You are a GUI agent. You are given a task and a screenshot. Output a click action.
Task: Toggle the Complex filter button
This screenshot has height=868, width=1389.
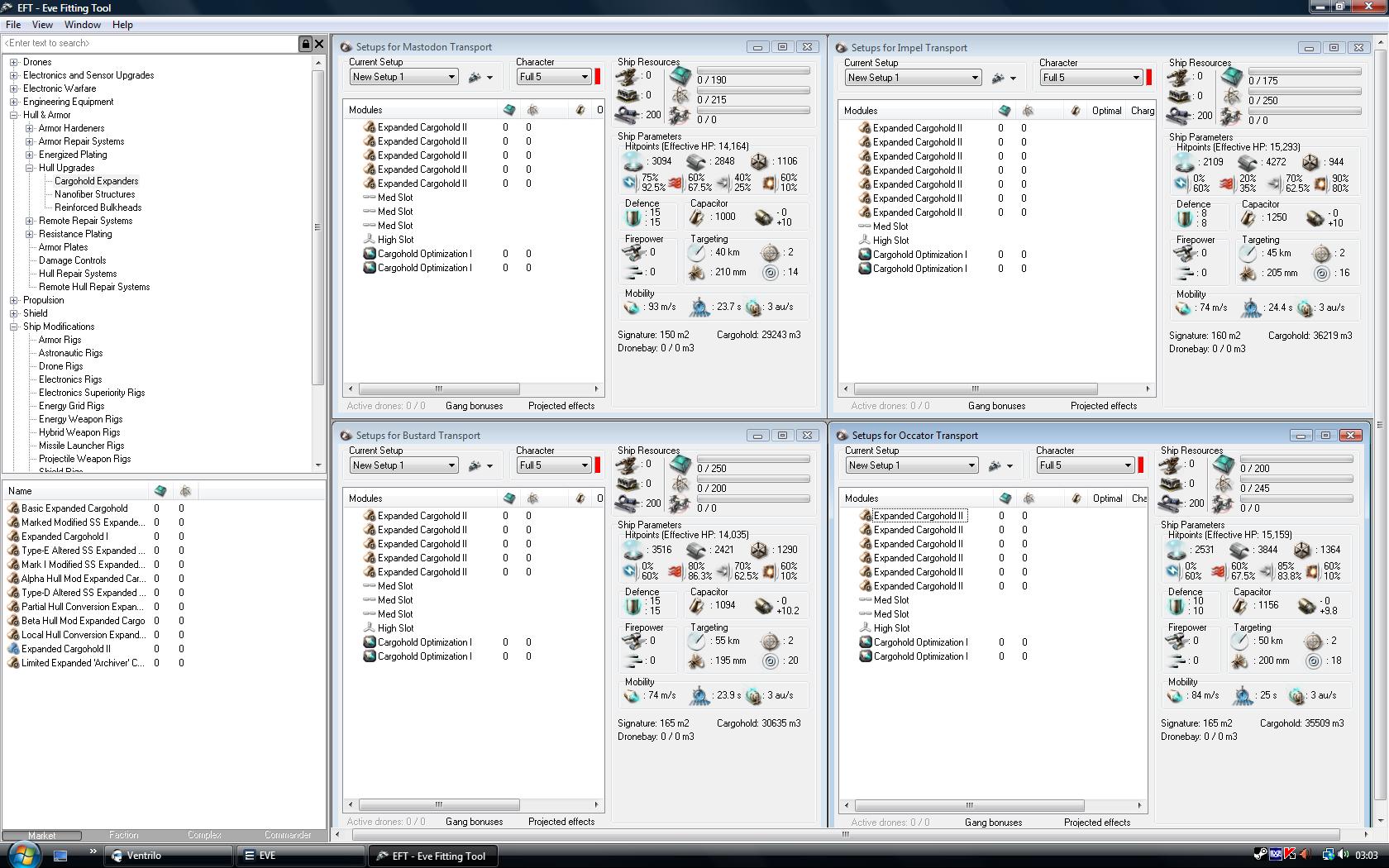[205, 835]
